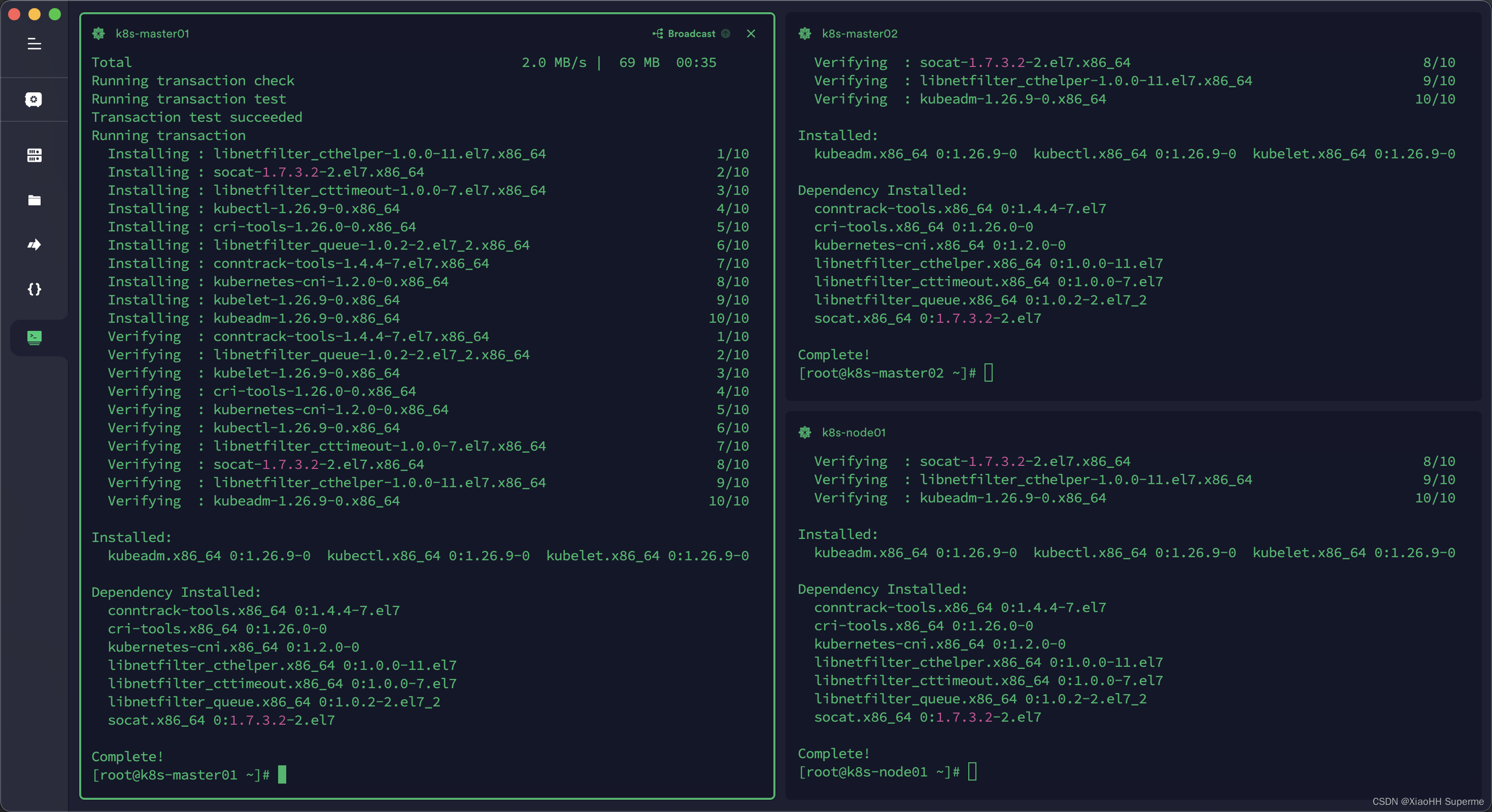Click 'Dependency Installed:' heading in master02 pane
The height and width of the screenshot is (812, 1492).
point(883,190)
